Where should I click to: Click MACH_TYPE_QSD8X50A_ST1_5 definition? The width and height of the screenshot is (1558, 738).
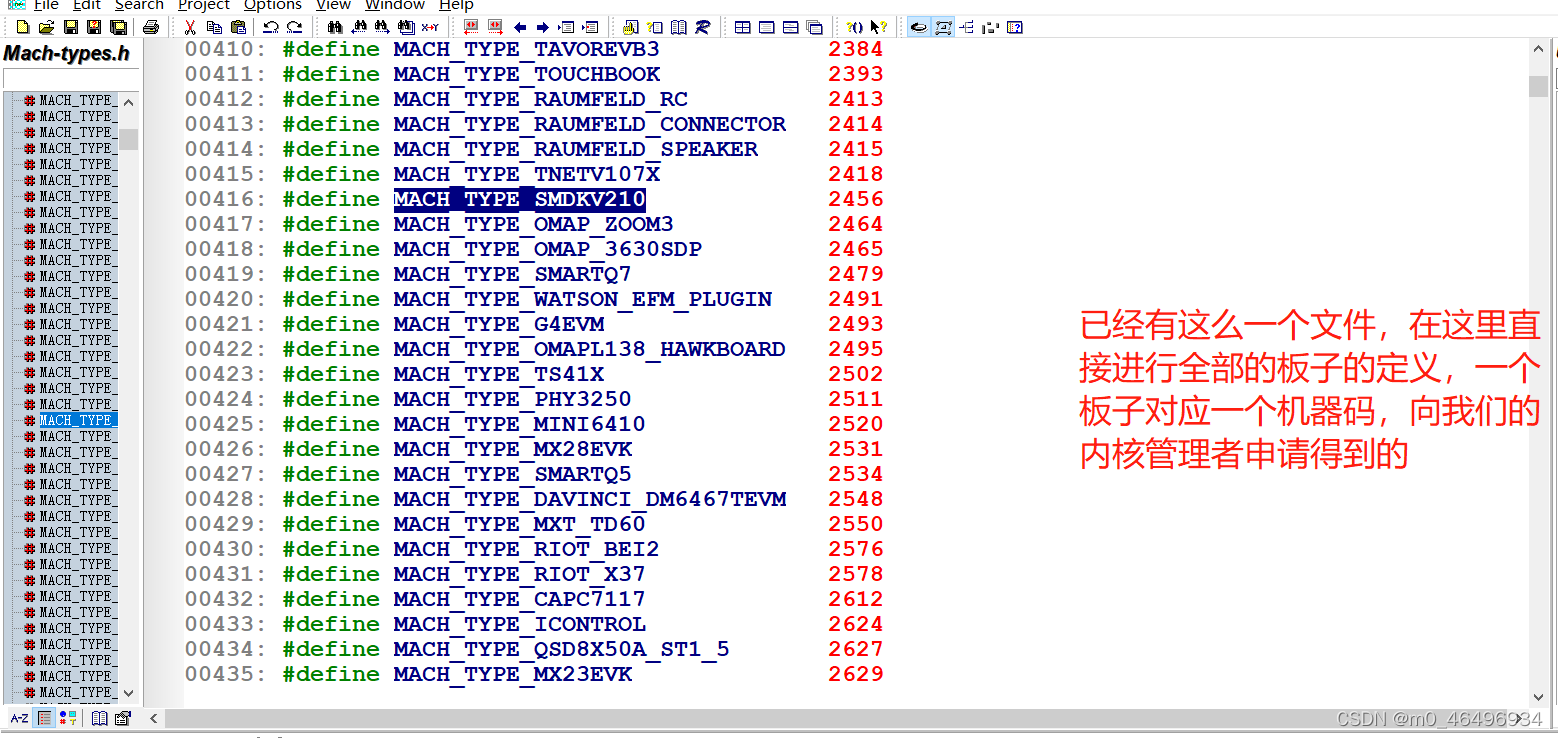coord(561,649)
